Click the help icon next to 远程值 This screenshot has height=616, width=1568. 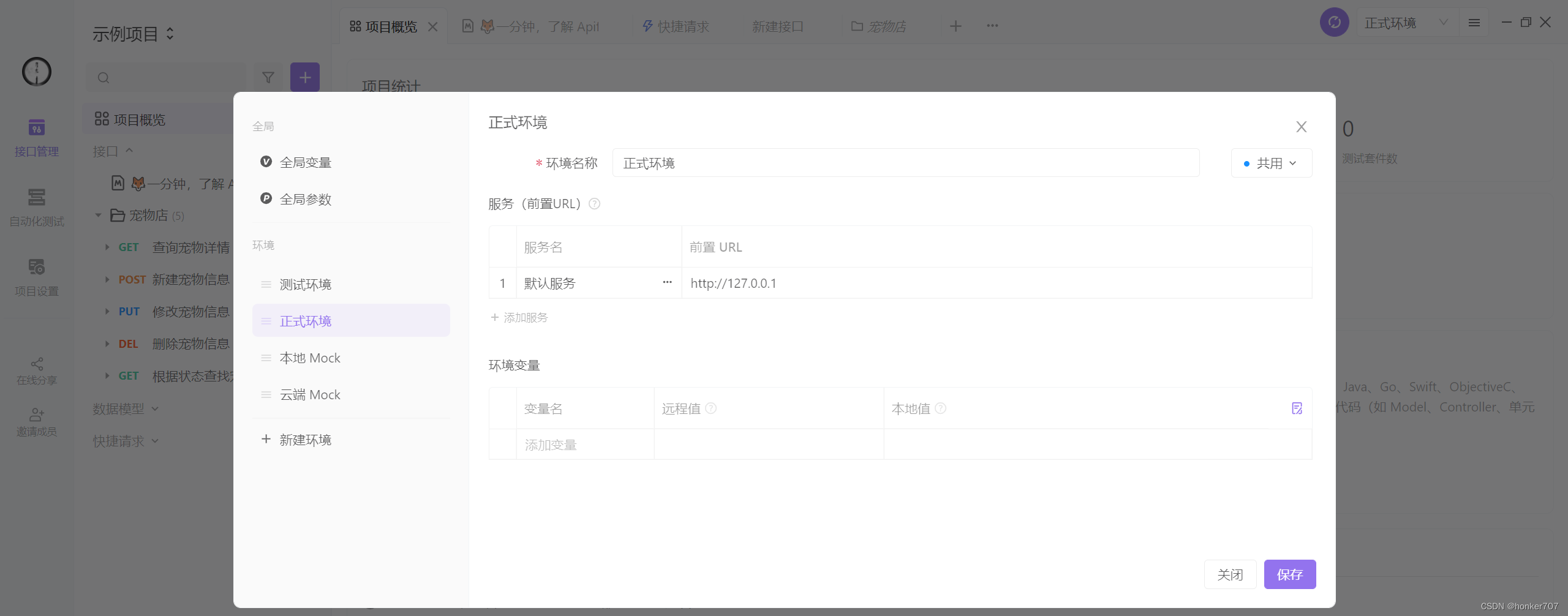[710, 408]
